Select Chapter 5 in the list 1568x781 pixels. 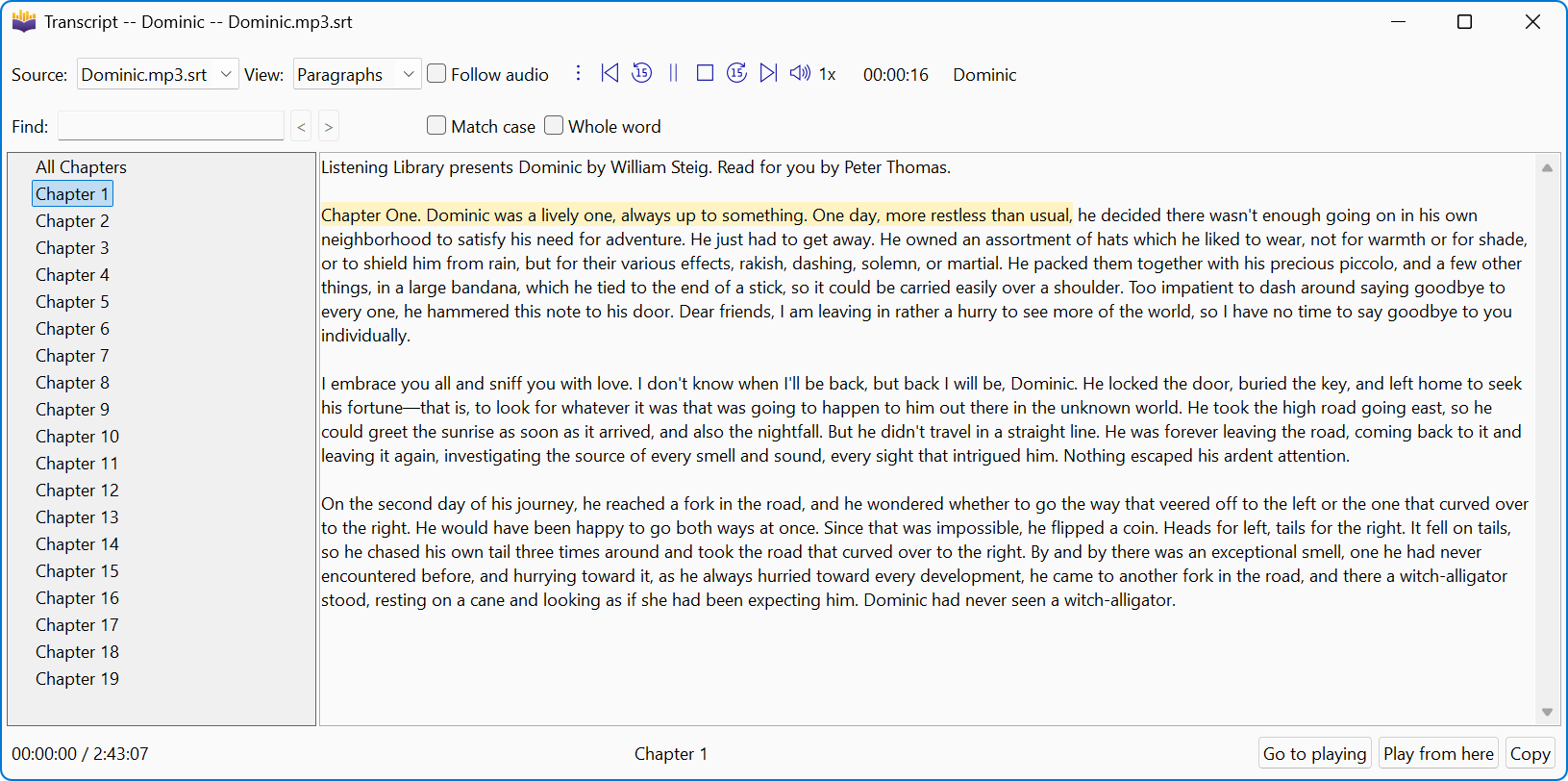click(72, 302)
